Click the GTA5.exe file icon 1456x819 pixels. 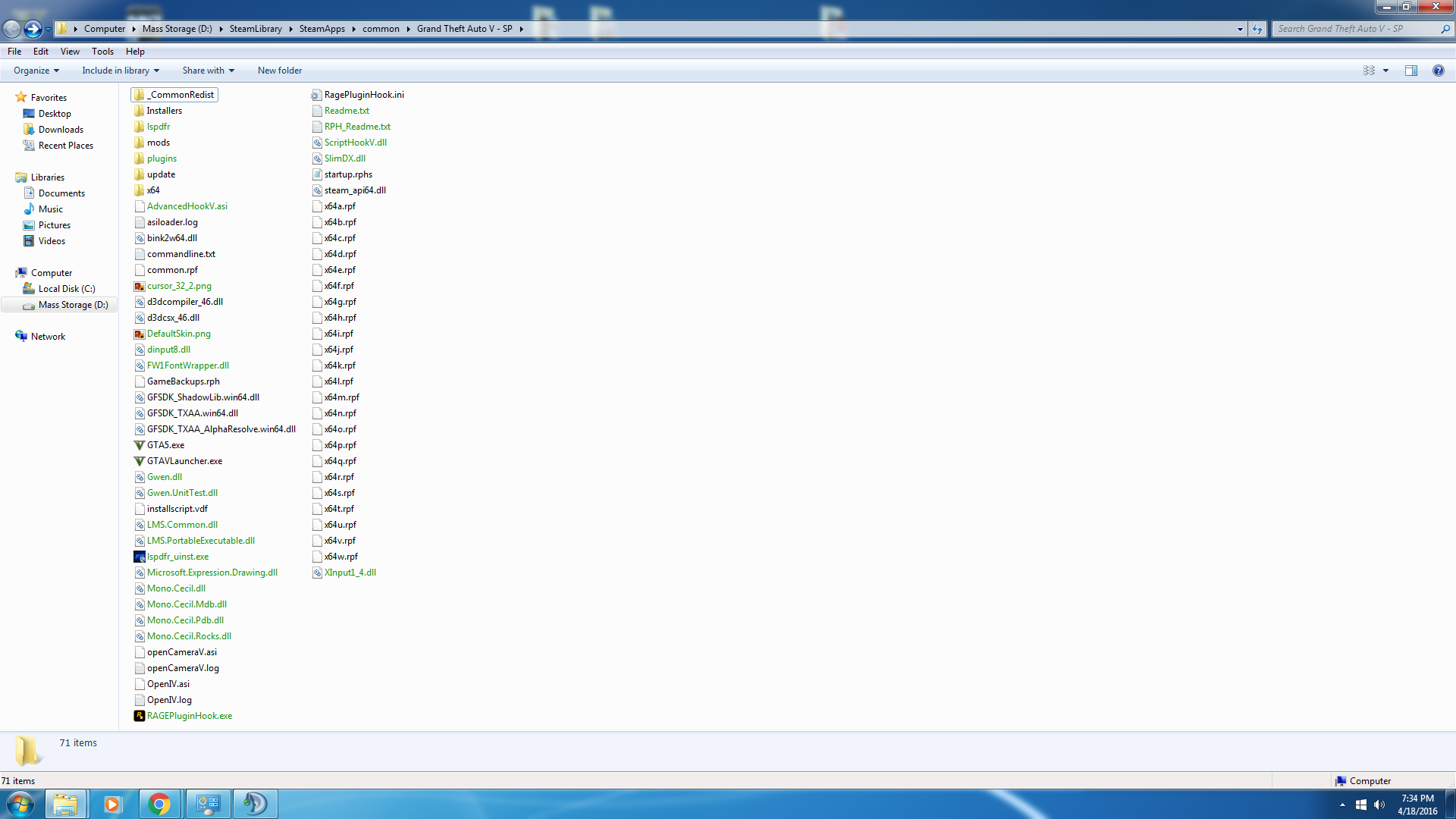click(x=140, y=445)
